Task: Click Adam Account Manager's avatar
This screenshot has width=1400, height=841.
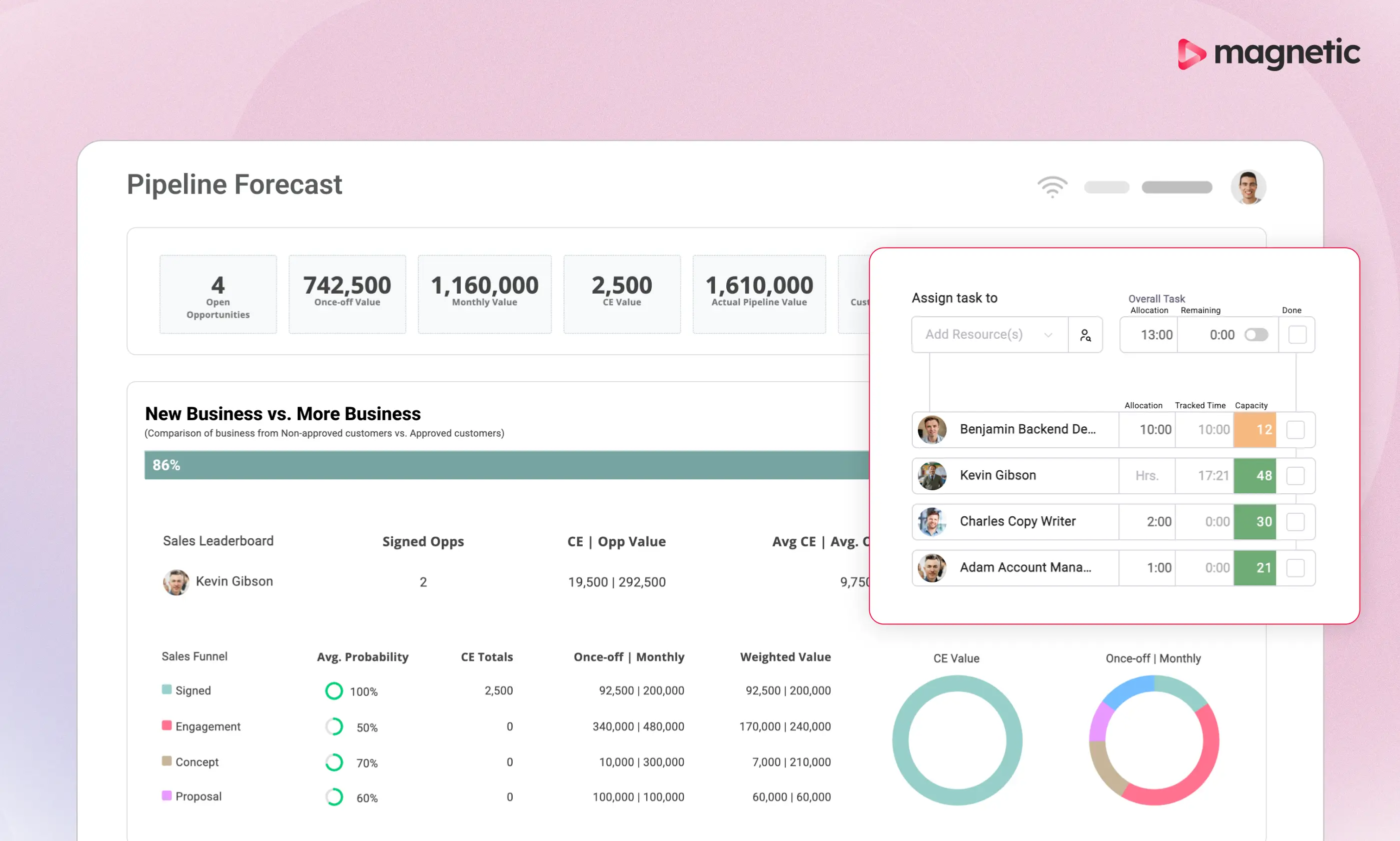Action: (x=932, y=568)
